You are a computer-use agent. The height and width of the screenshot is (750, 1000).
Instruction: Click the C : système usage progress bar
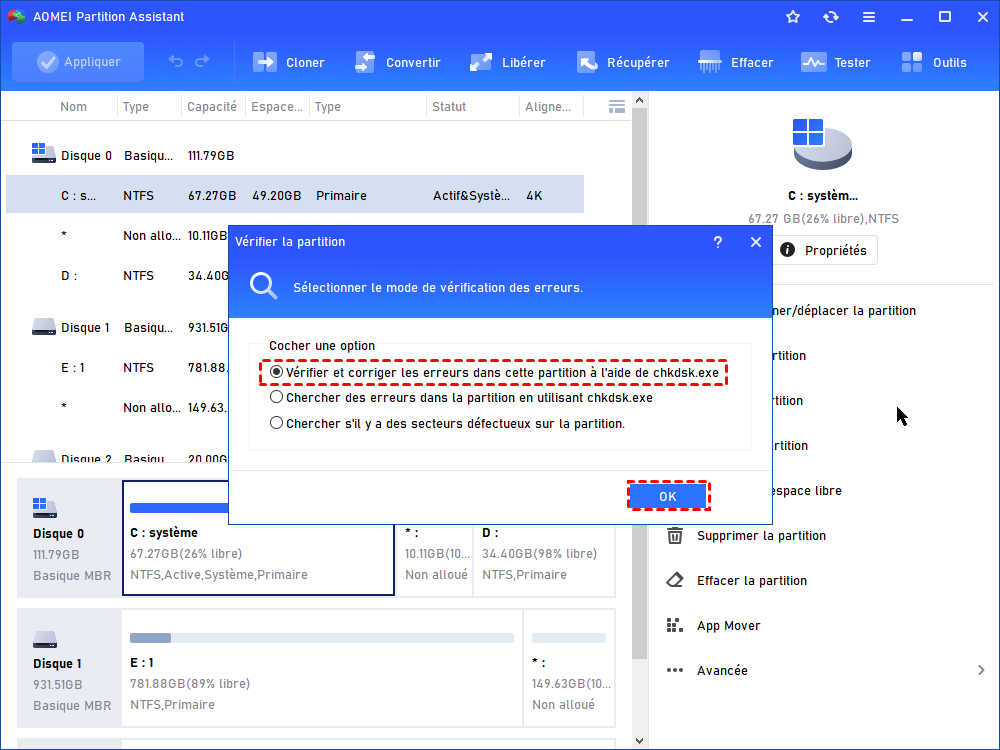179,508
